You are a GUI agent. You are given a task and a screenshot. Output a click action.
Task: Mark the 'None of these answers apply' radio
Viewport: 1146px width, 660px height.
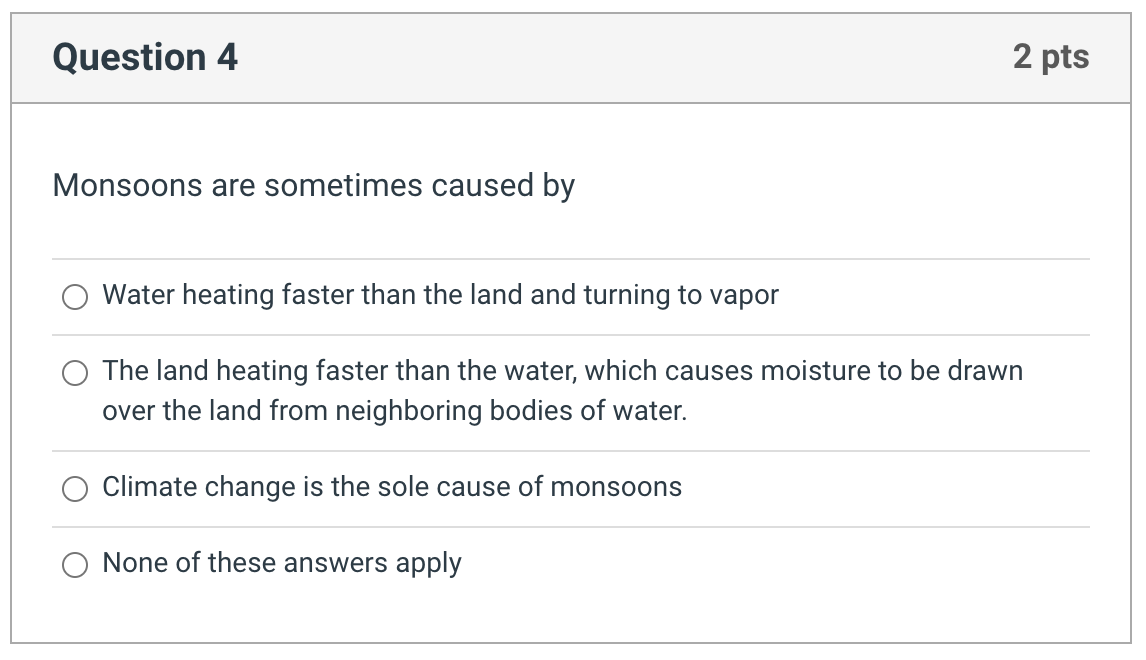point(75,565)
